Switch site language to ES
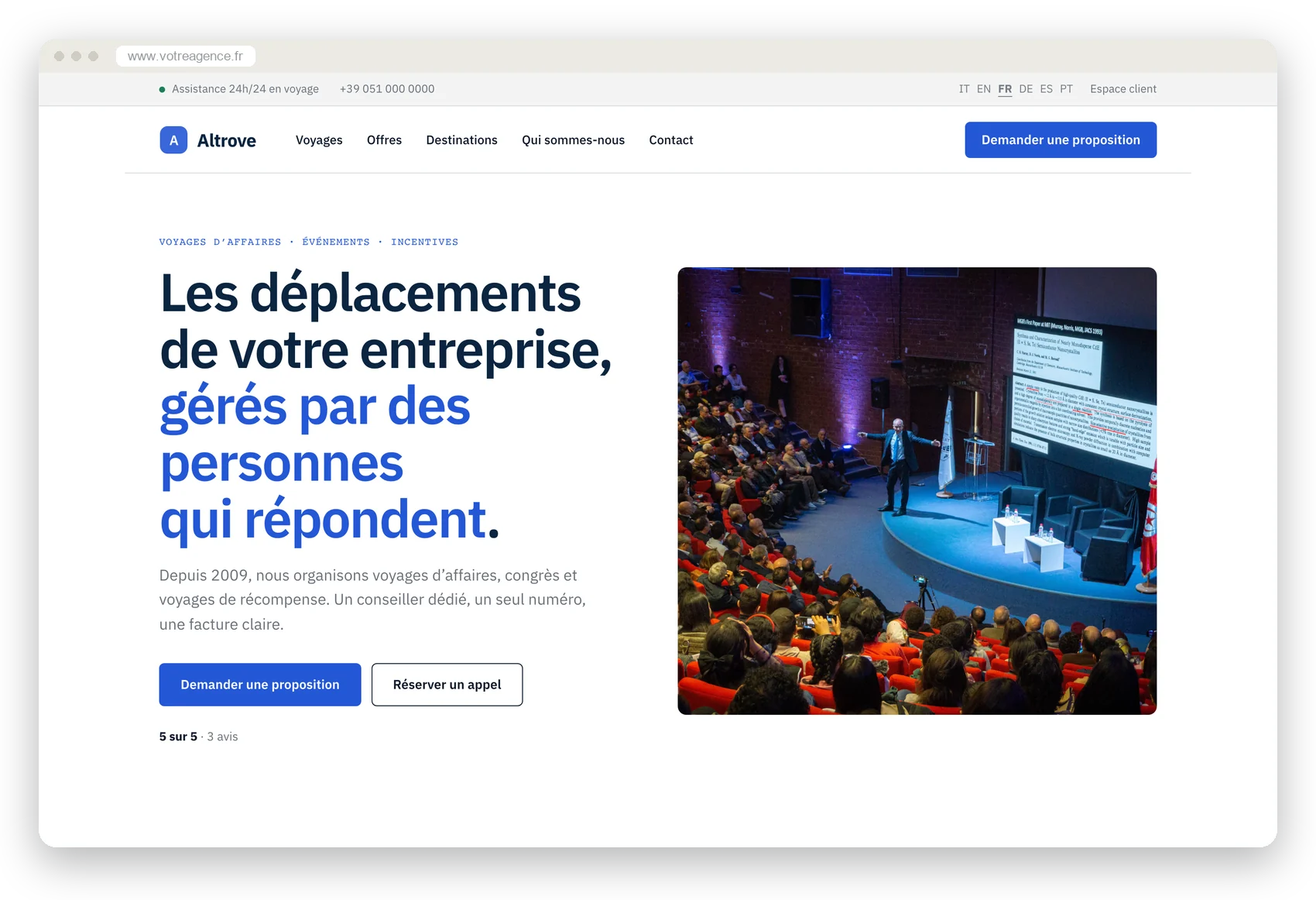This screenshot has width=1316, height=900. (1047, 89)
